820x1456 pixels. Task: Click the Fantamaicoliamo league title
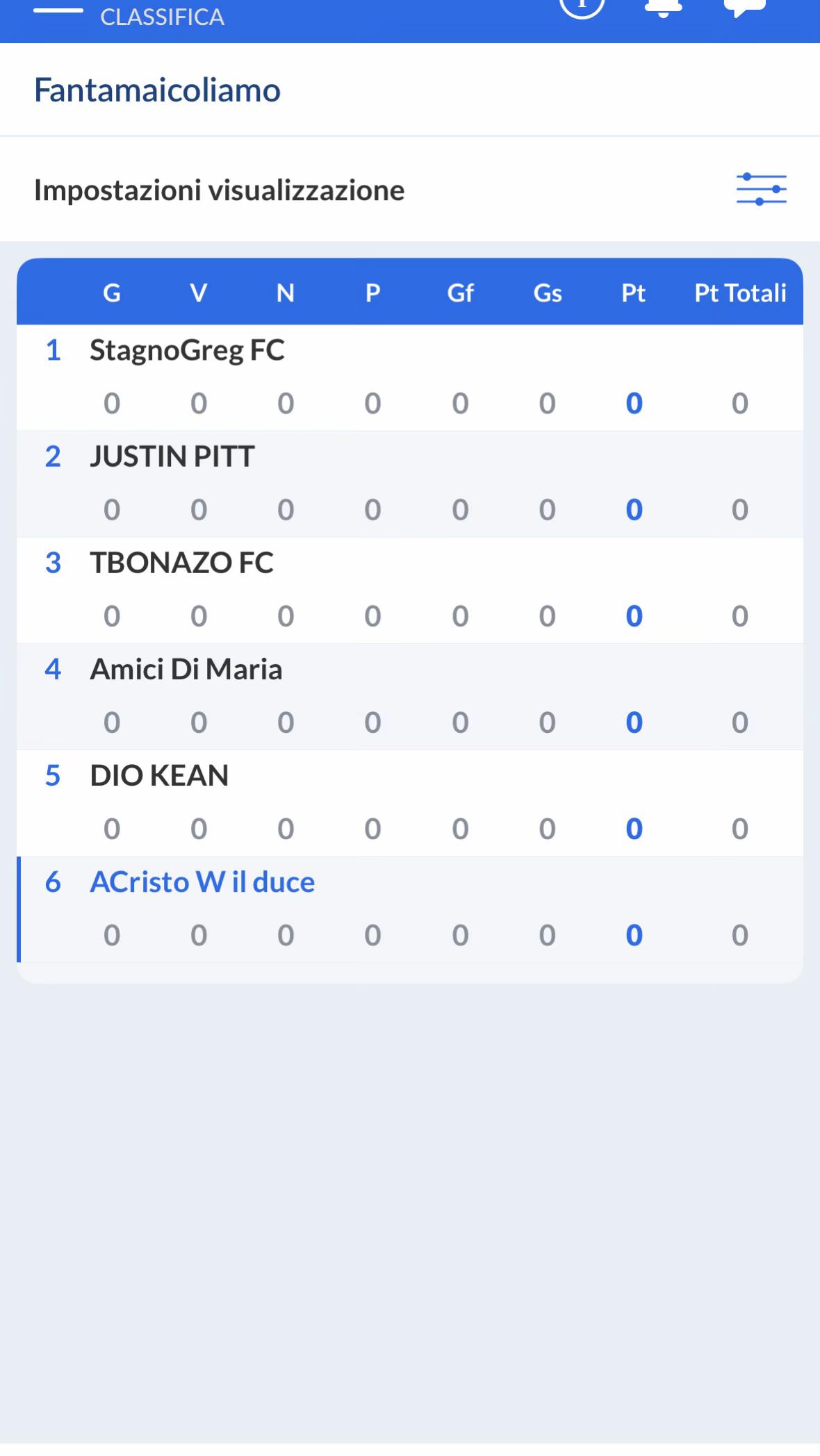pos(157,90)
